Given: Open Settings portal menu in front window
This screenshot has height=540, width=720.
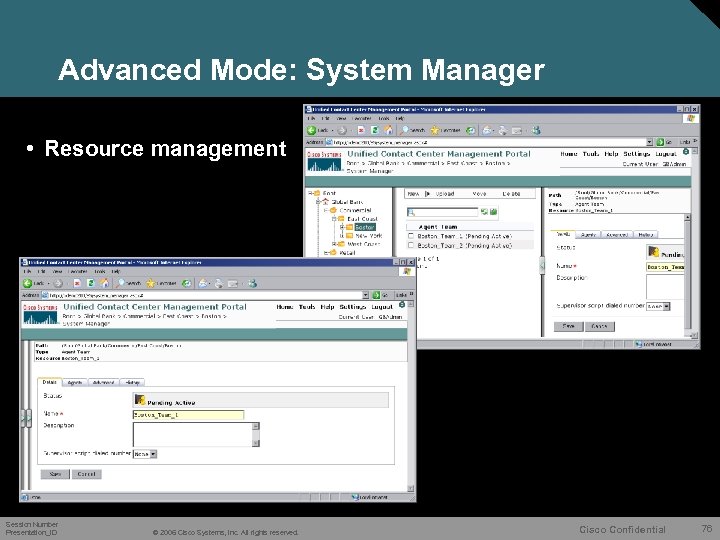Looking at the screenshot, I should click(x=353, y=307).
